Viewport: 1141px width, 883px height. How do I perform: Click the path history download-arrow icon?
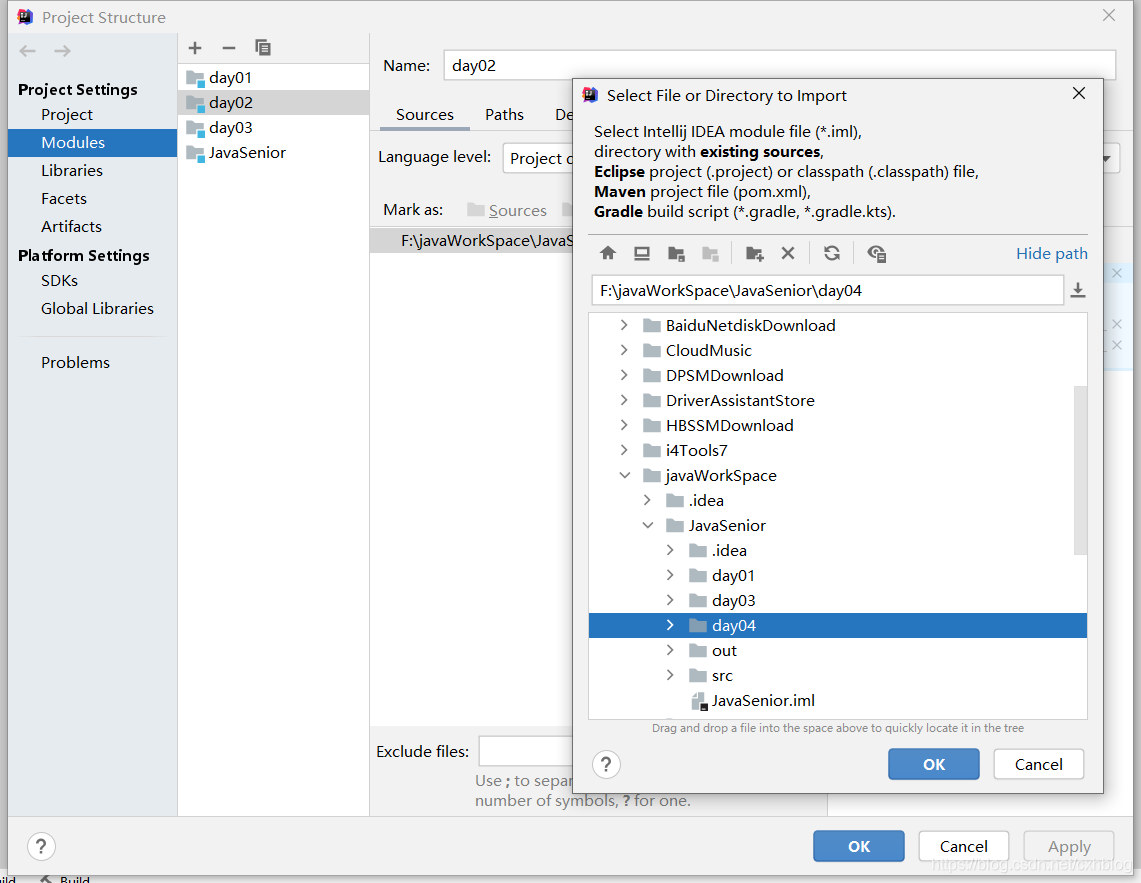click(1078, 290)
